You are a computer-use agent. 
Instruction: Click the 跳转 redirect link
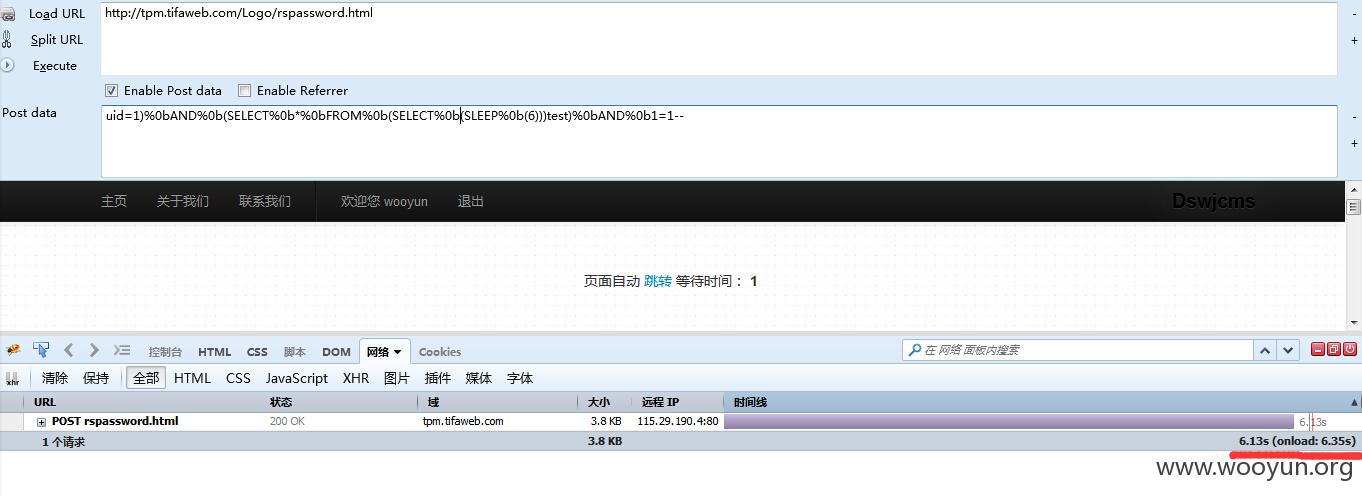pos(658,281)
